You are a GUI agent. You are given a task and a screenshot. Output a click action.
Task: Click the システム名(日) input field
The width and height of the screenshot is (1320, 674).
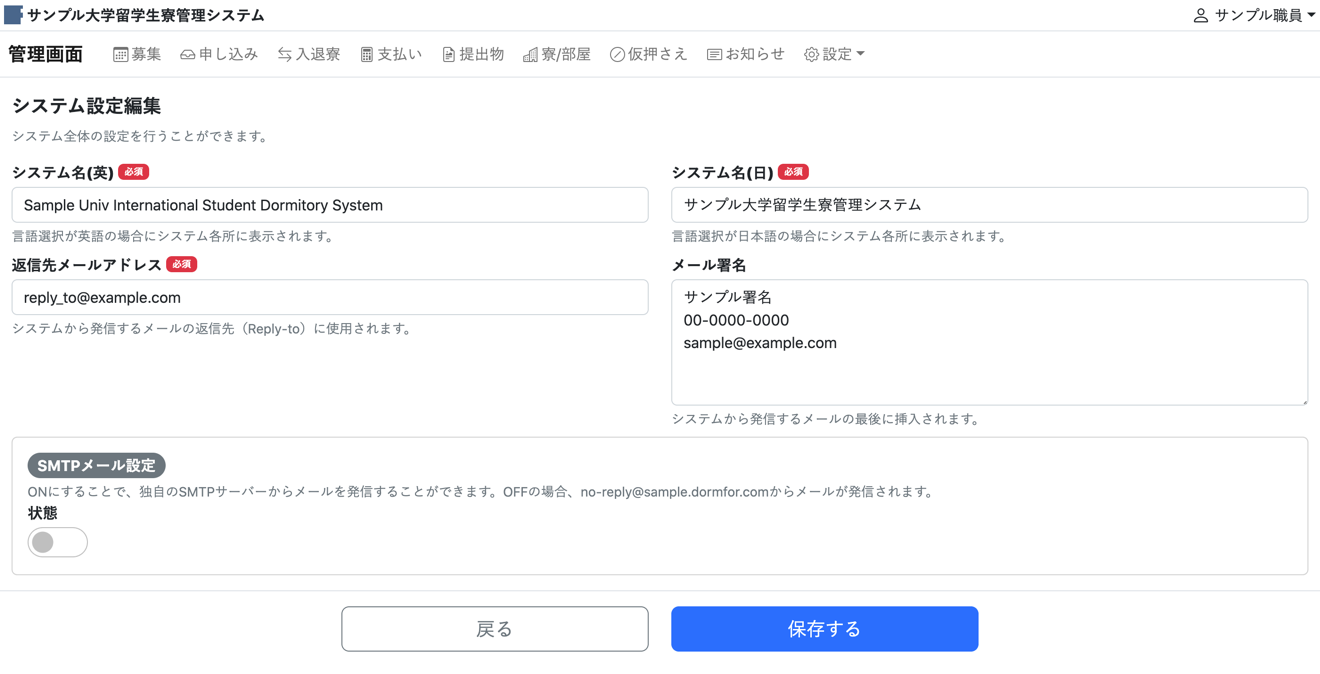tap(989, 205)
